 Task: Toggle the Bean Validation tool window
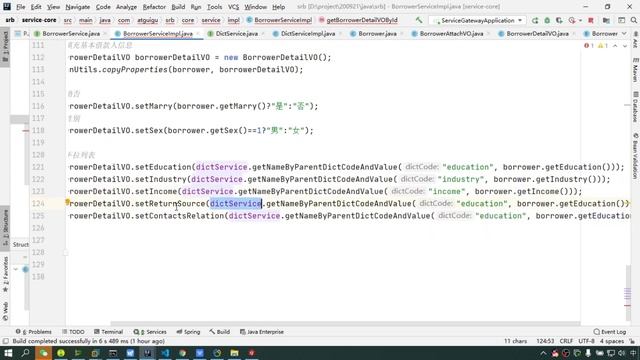click(x=635, y=156)
